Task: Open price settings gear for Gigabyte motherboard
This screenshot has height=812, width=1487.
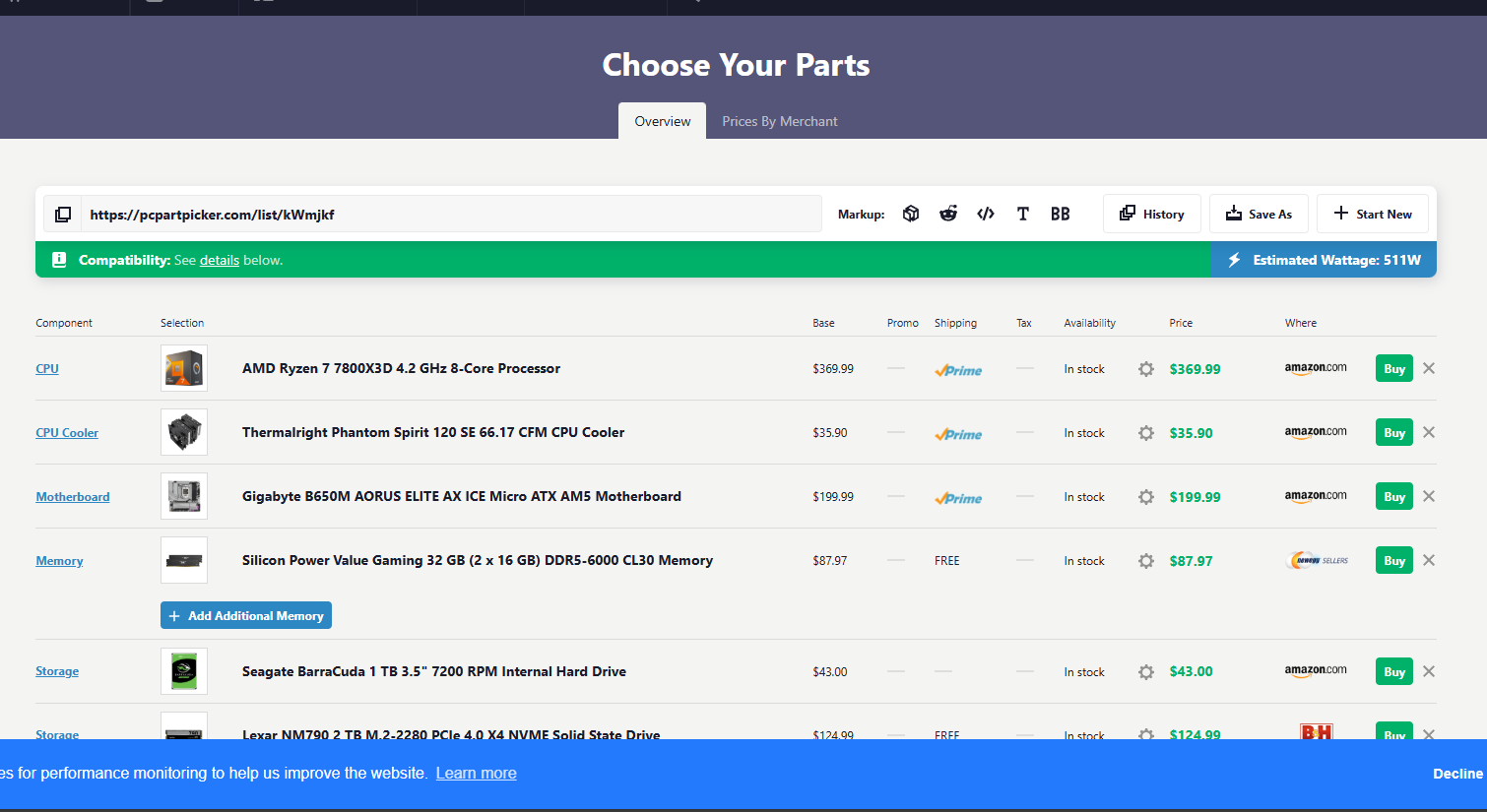Action: coord(1146,497)
